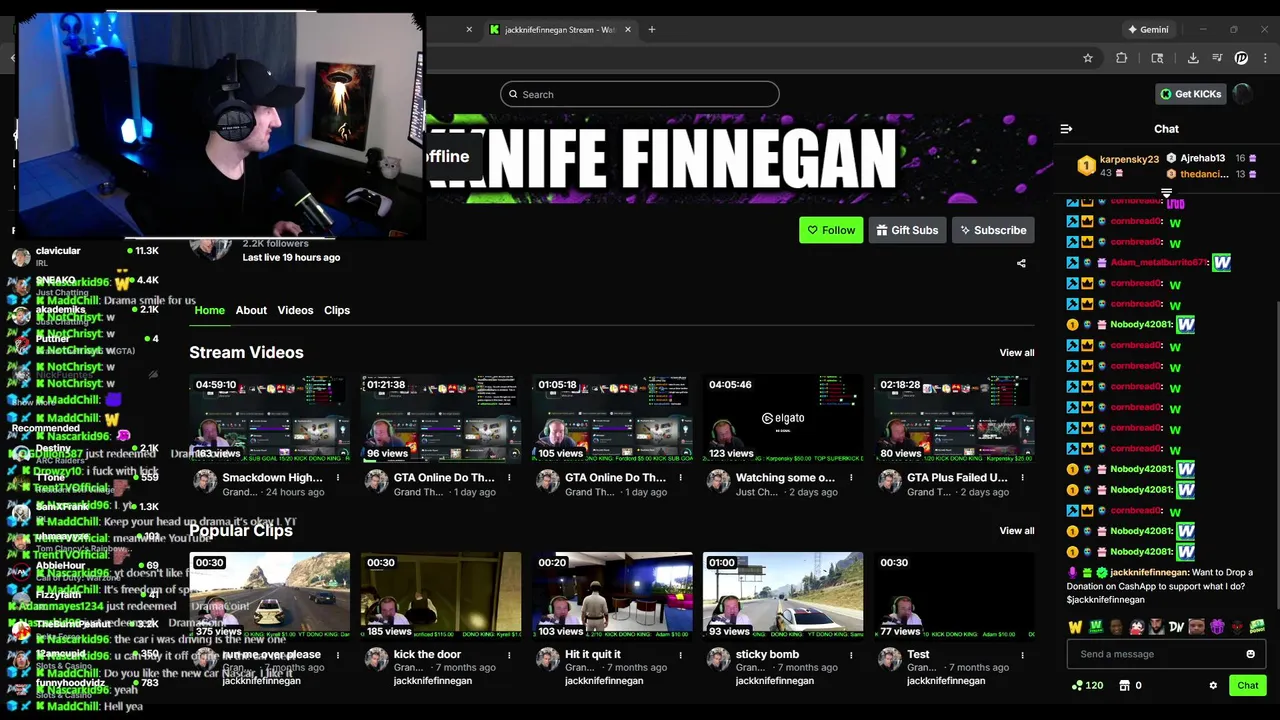Open options for 96-views GTA Online video

pos(509,478)
